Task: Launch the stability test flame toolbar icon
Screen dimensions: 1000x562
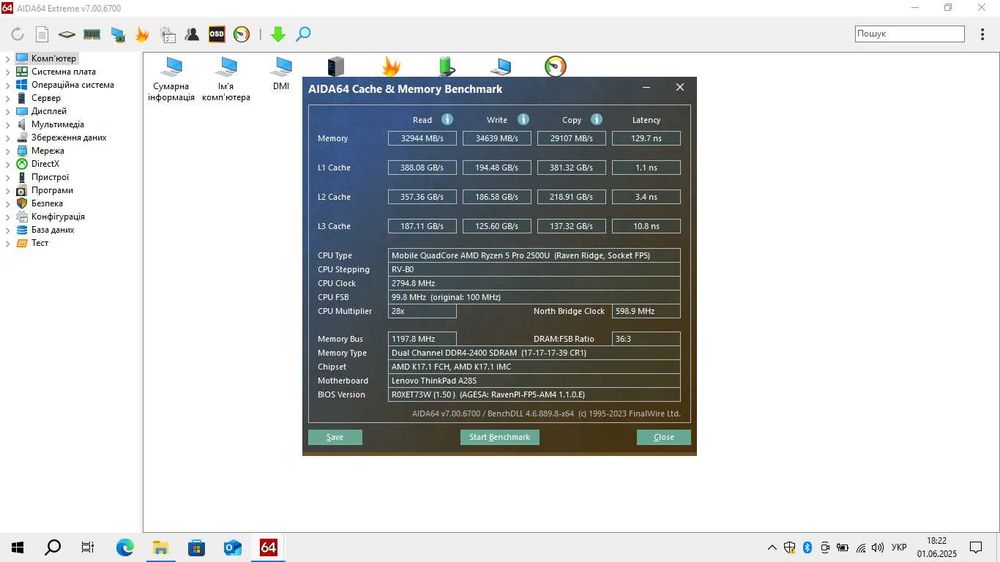Action: [142, 34]
